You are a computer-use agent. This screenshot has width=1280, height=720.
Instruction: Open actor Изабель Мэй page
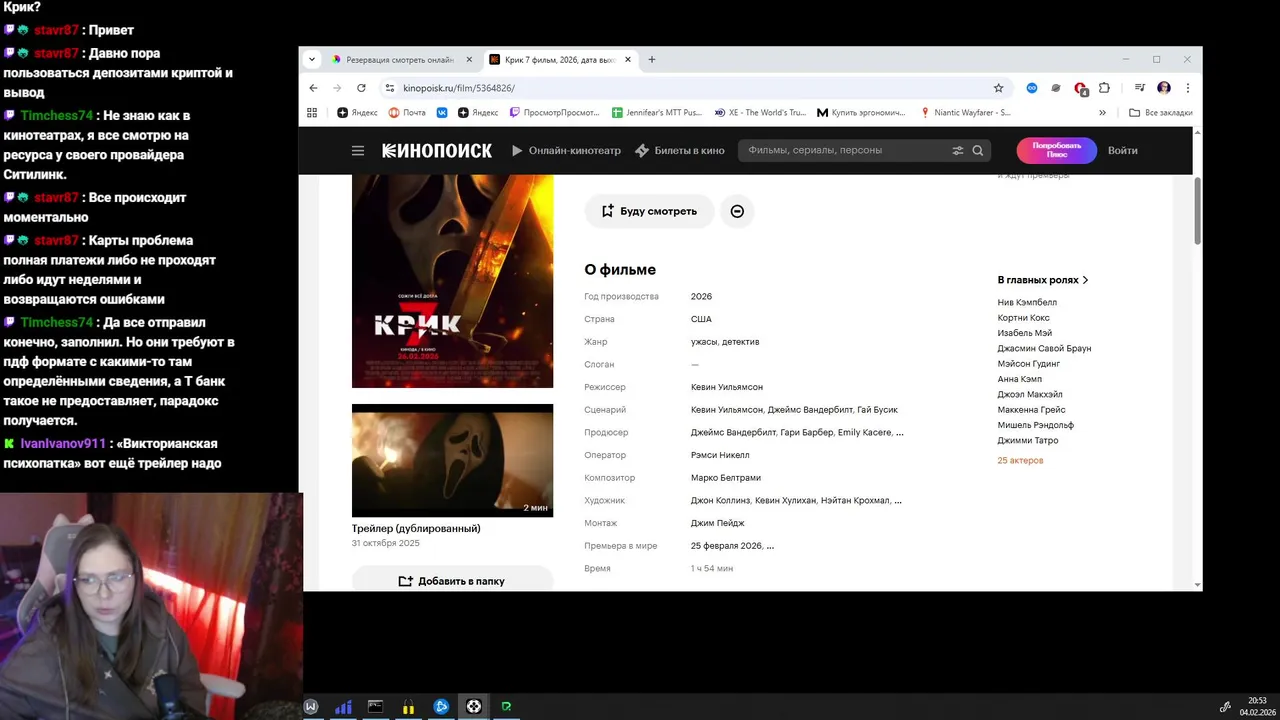pyautogui.click(x=1024, y=333)
